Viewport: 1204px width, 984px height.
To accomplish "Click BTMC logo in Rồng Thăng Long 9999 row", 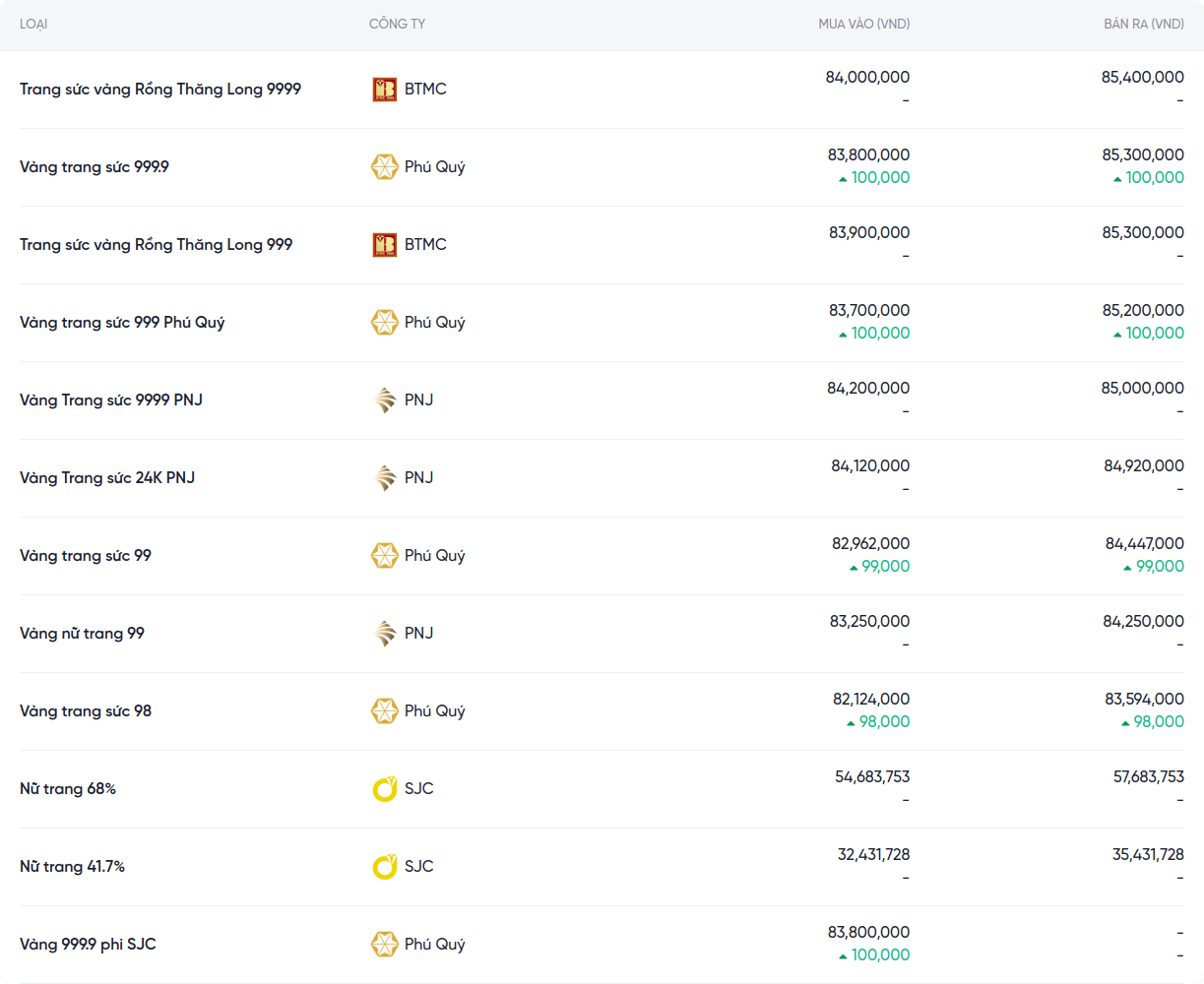I will (384, 90).
